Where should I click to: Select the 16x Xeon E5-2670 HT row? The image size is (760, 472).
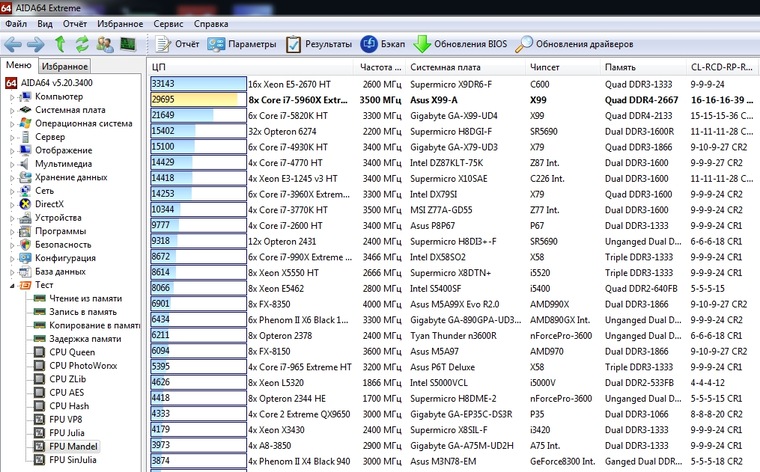454,84
